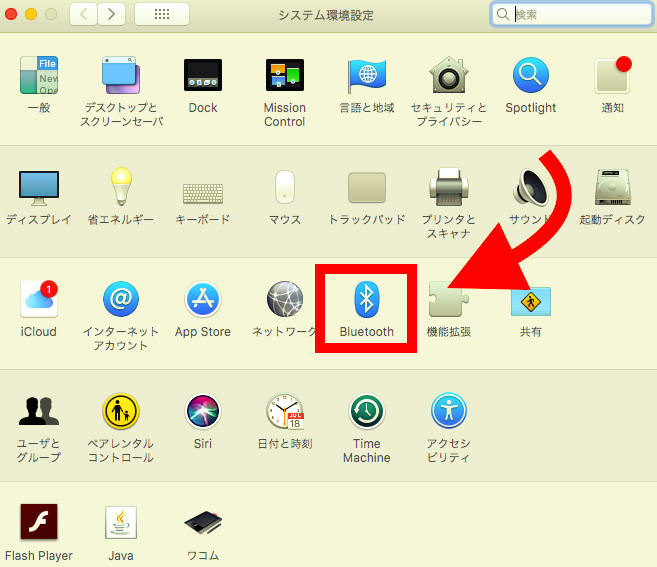Viewport: 657px width, 567px height.
Task: Minimize the システム環境設定 window
Action: pos(31,14)
